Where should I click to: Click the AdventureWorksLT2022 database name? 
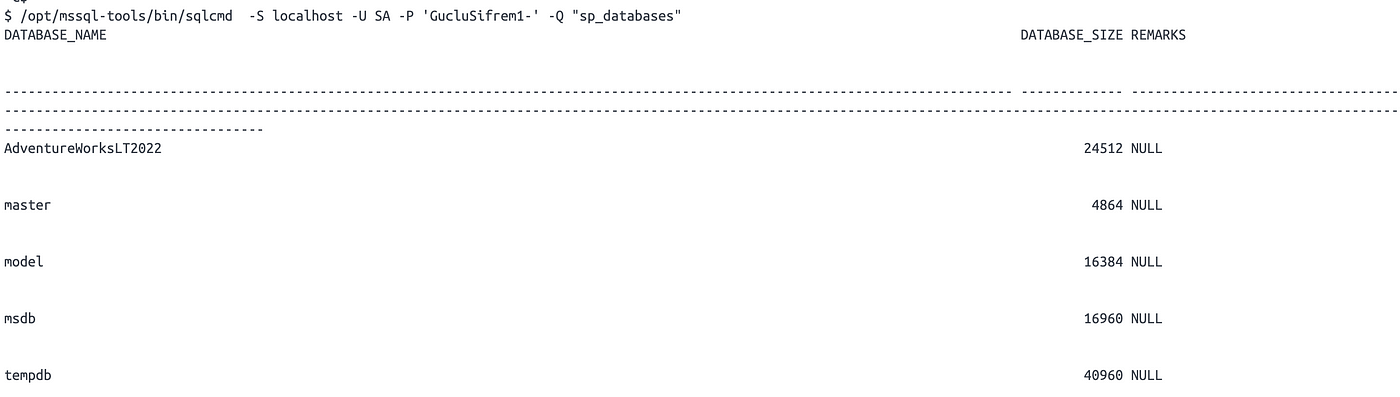click(x=83, y=148)
